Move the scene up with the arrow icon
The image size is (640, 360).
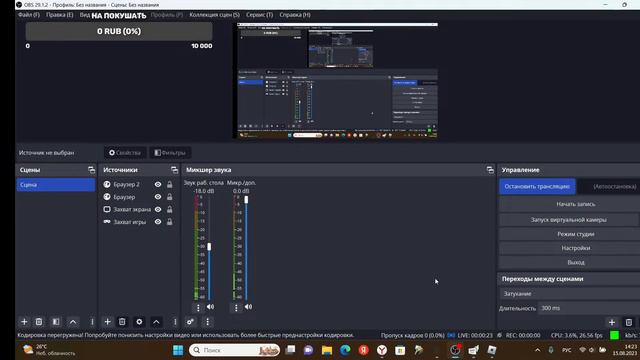point(73,322)
